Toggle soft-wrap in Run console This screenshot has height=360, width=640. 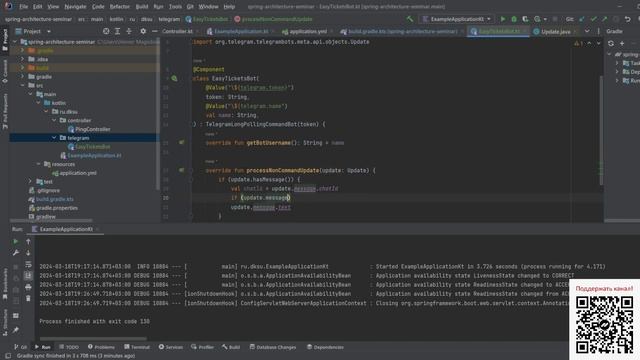pos(28,264)
